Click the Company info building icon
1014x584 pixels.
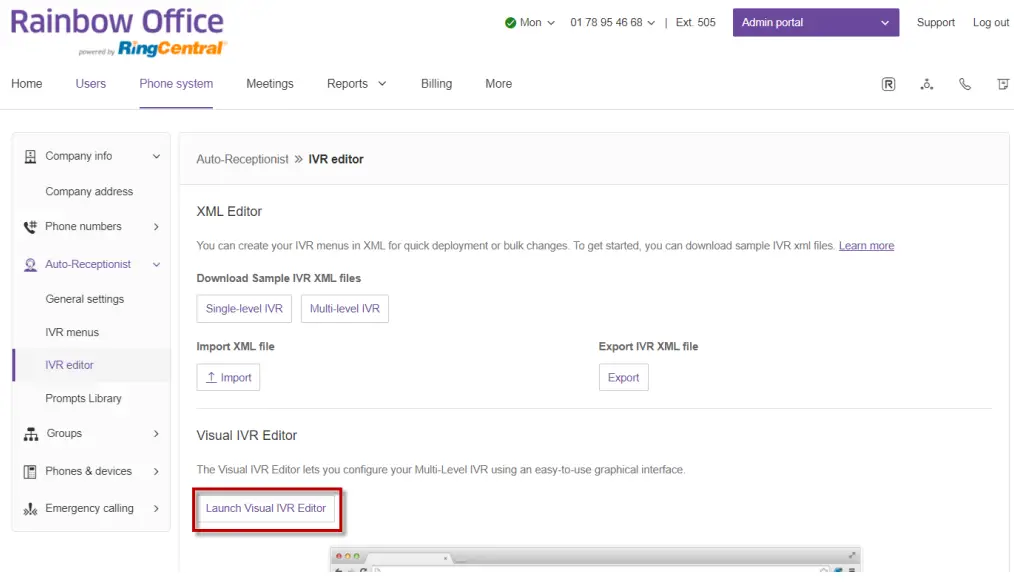30,156
